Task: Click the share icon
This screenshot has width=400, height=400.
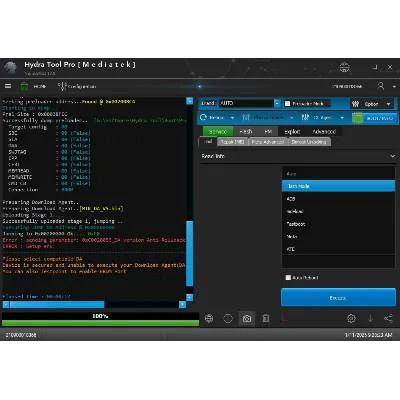Action: [x=389, y=318]
